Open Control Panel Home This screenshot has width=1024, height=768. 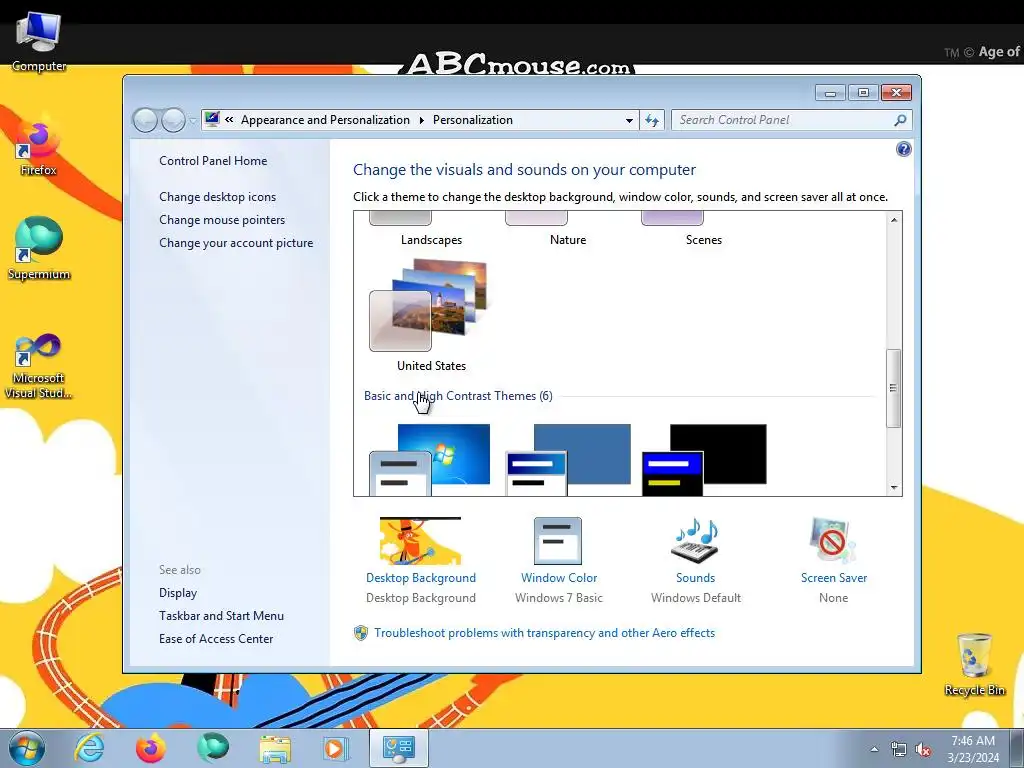pyautogui.click(x=213, y=161)
